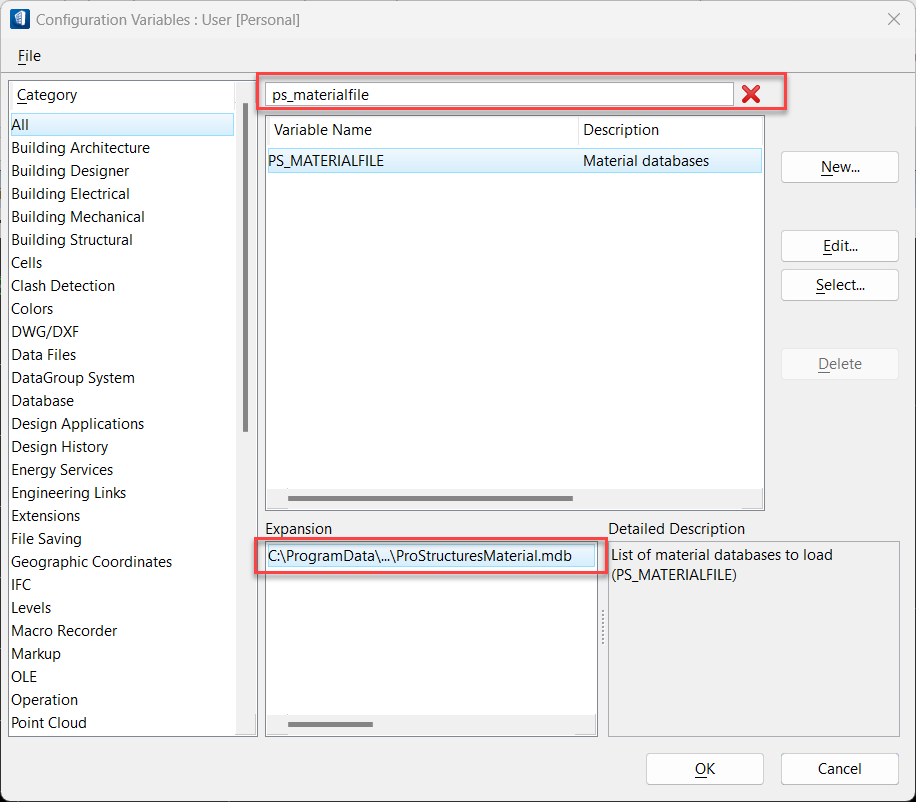Select the IFC category

point(21,585)
